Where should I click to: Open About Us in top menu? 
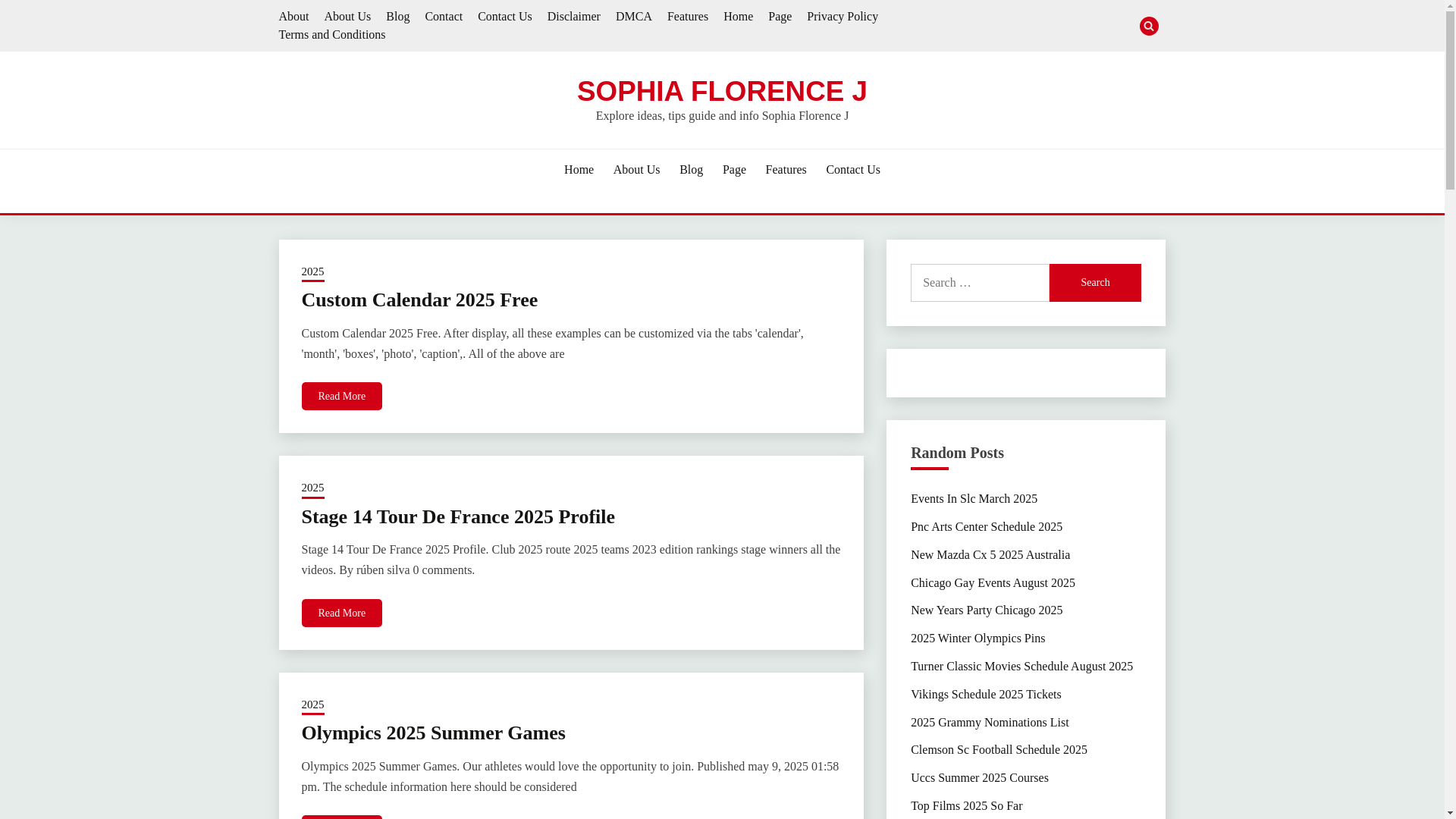pos(347,17)
